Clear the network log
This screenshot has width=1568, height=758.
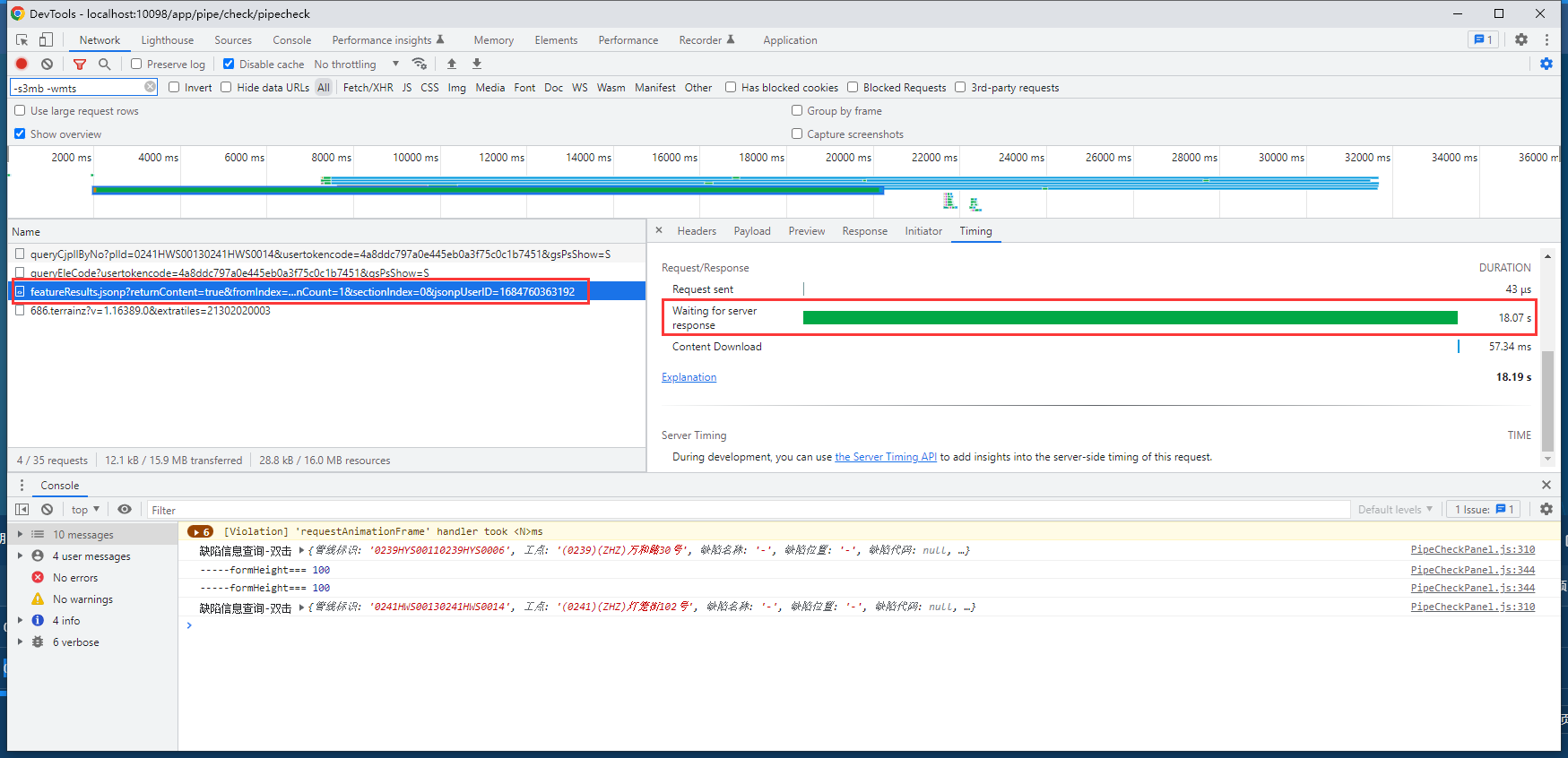[x=48, y=64]
